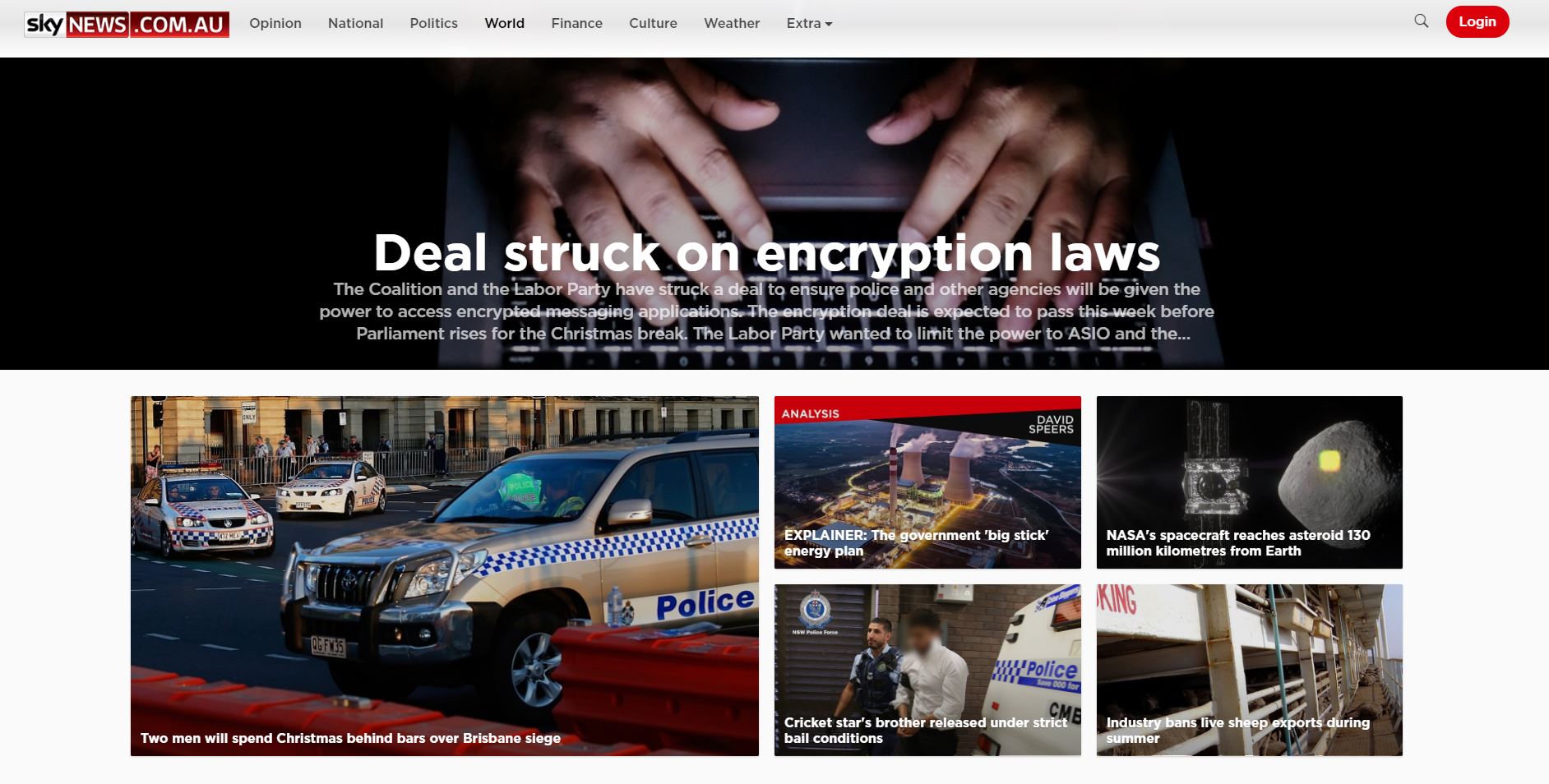Open the Finance section

point(576,23)
